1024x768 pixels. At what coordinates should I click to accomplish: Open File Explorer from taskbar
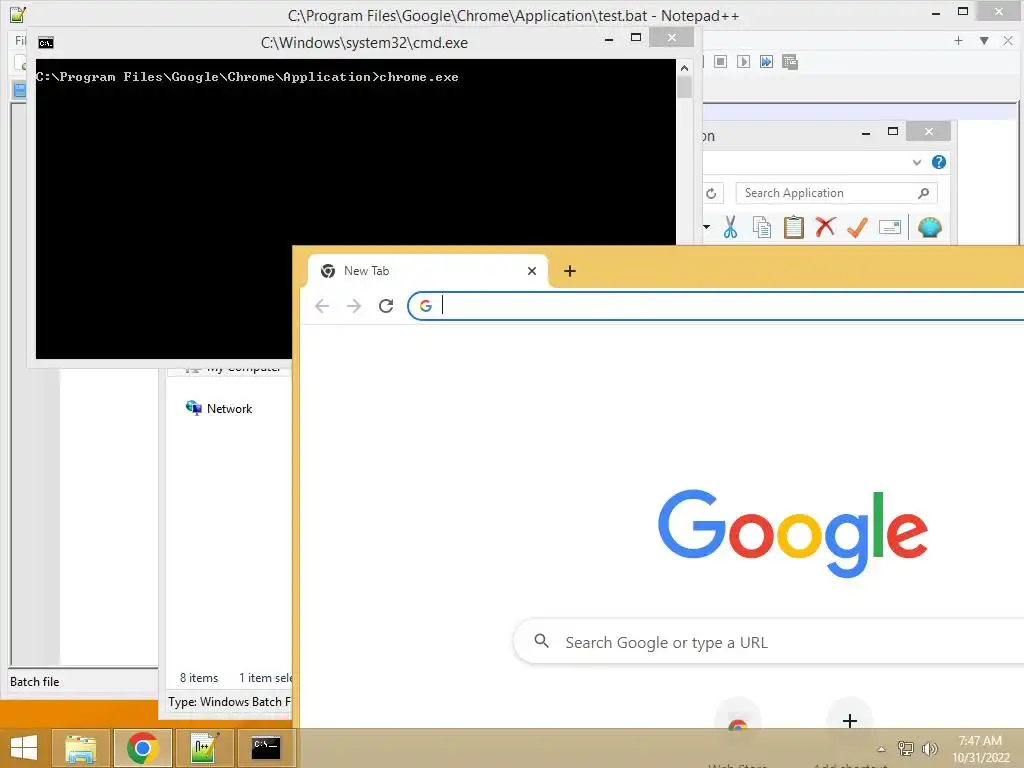pos(81,748)
